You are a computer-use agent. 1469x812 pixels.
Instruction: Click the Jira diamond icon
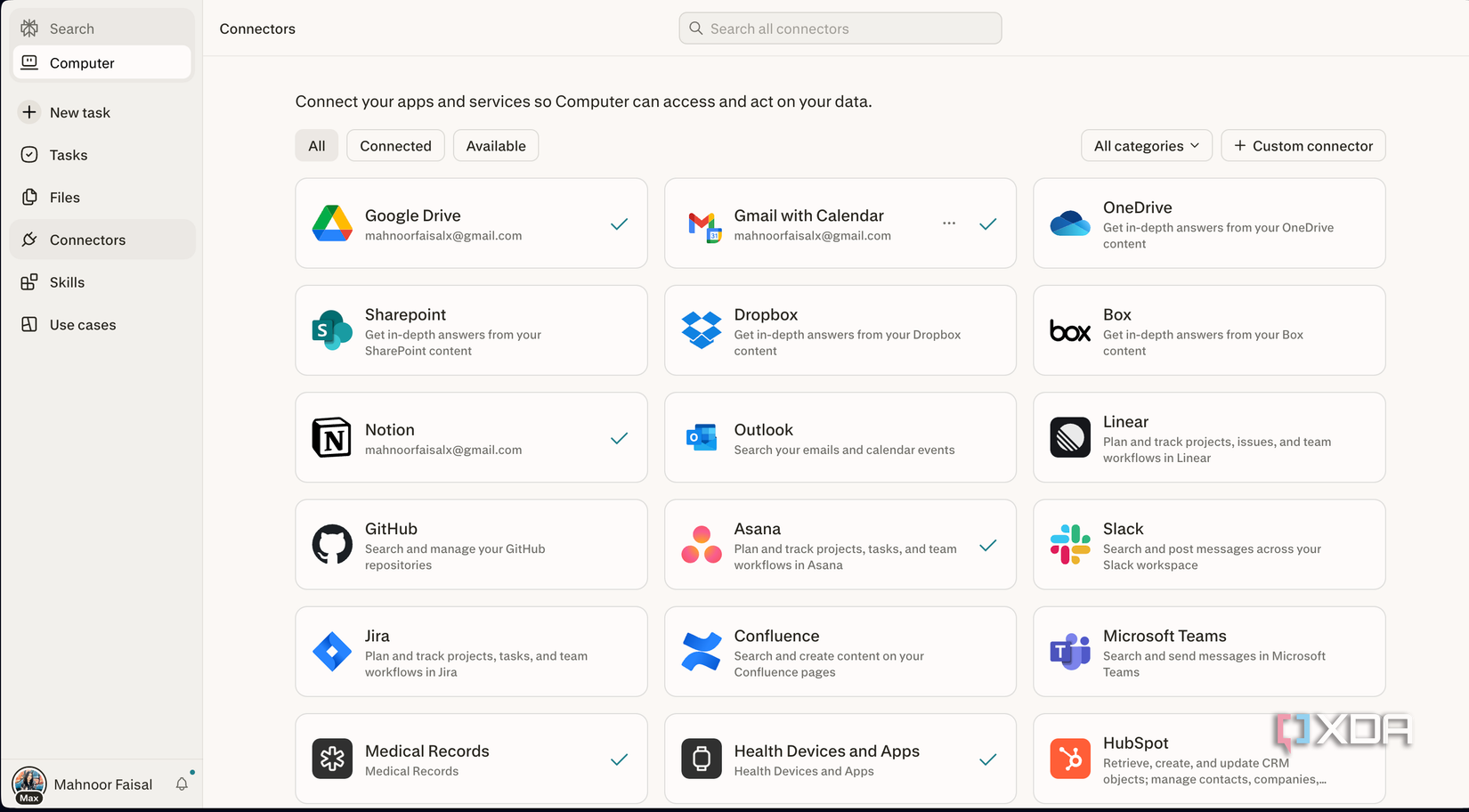(x=332, y=652)
